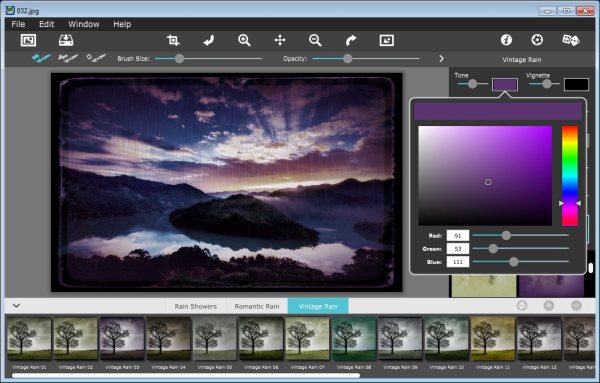Toggle the second brush mode icon
The image size is (600, 383).
[x=68, y=58]
